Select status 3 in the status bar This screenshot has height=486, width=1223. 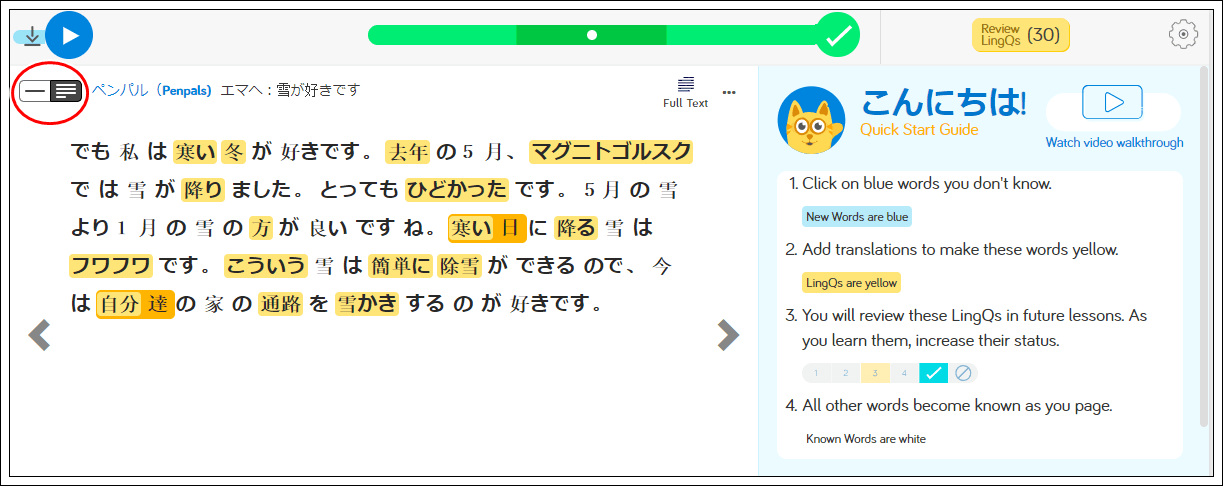pos(875,373)
